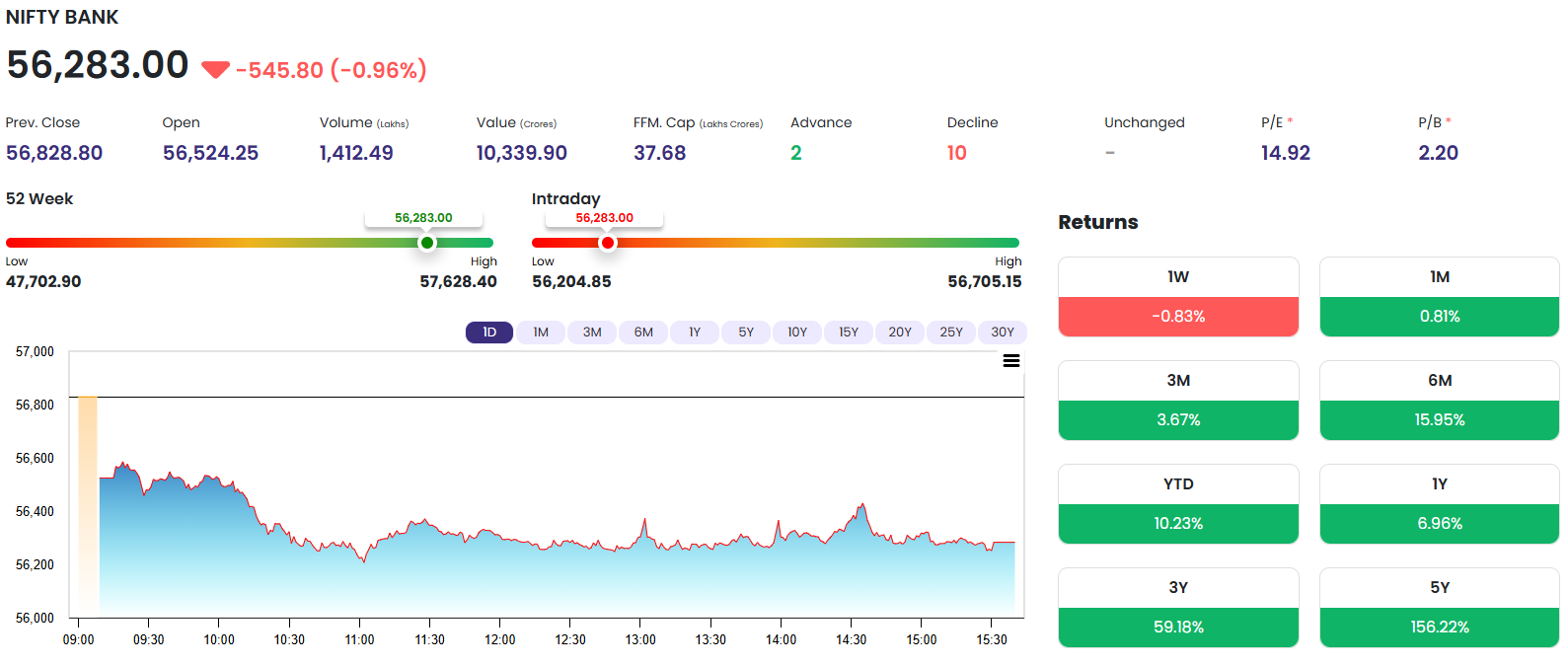The width and height of the screenshot is (1568, 666).
Task: Click the NIFTY BANK index title
Action: [62, 17]
